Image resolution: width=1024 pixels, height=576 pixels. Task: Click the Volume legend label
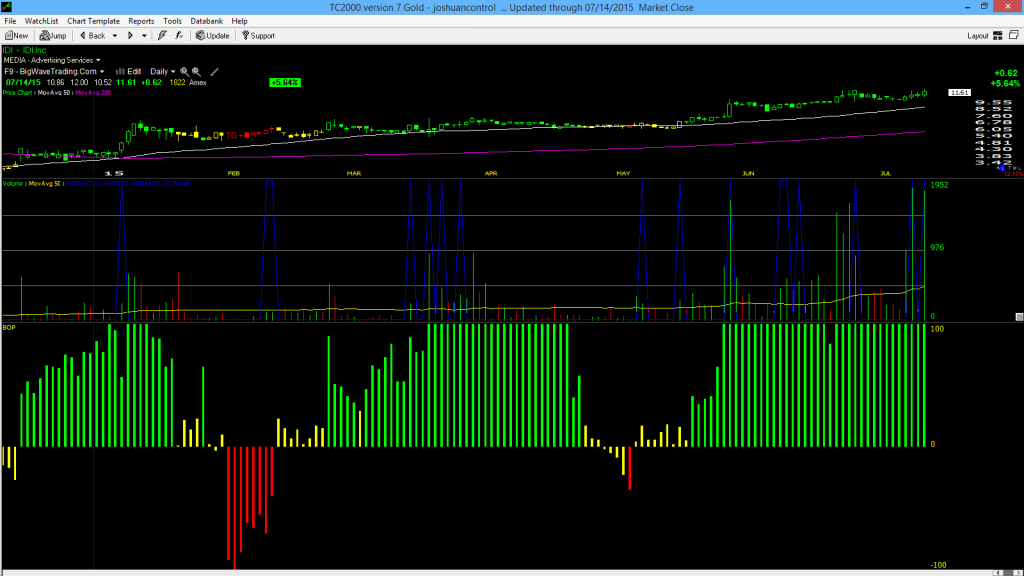coord(12,184)
